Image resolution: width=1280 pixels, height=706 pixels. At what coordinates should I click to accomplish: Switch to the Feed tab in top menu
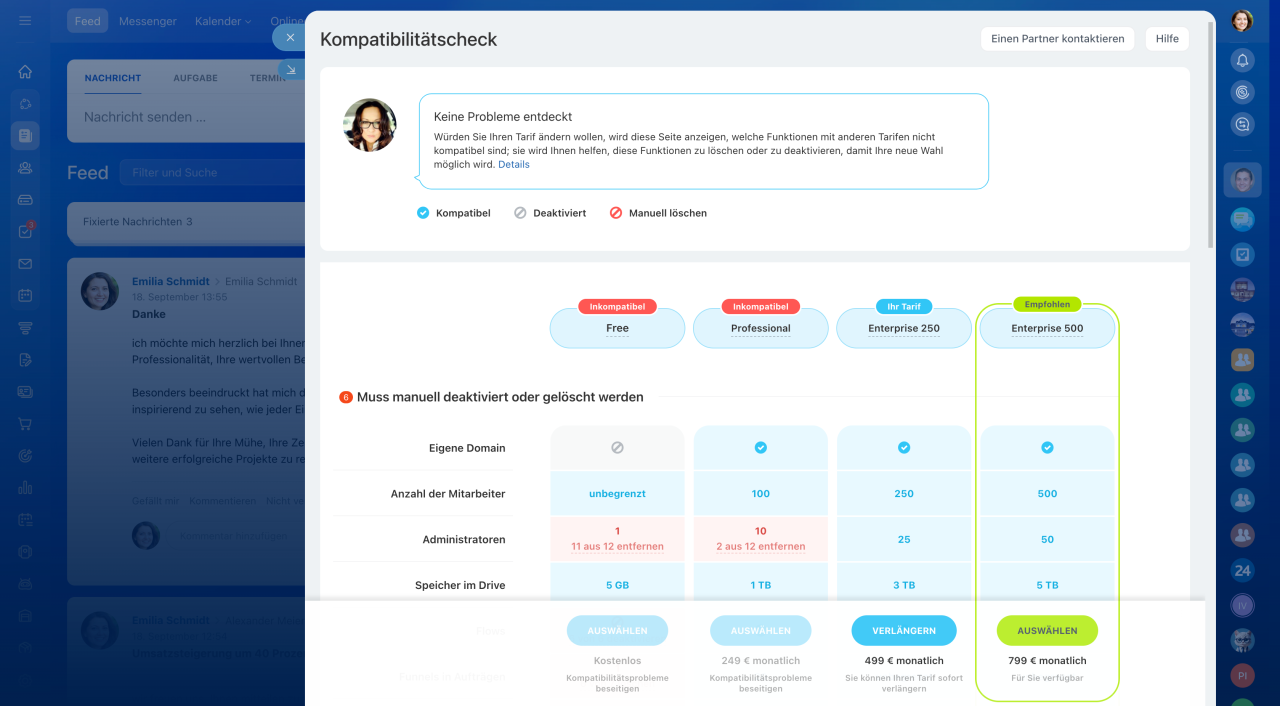coord(88,21)
